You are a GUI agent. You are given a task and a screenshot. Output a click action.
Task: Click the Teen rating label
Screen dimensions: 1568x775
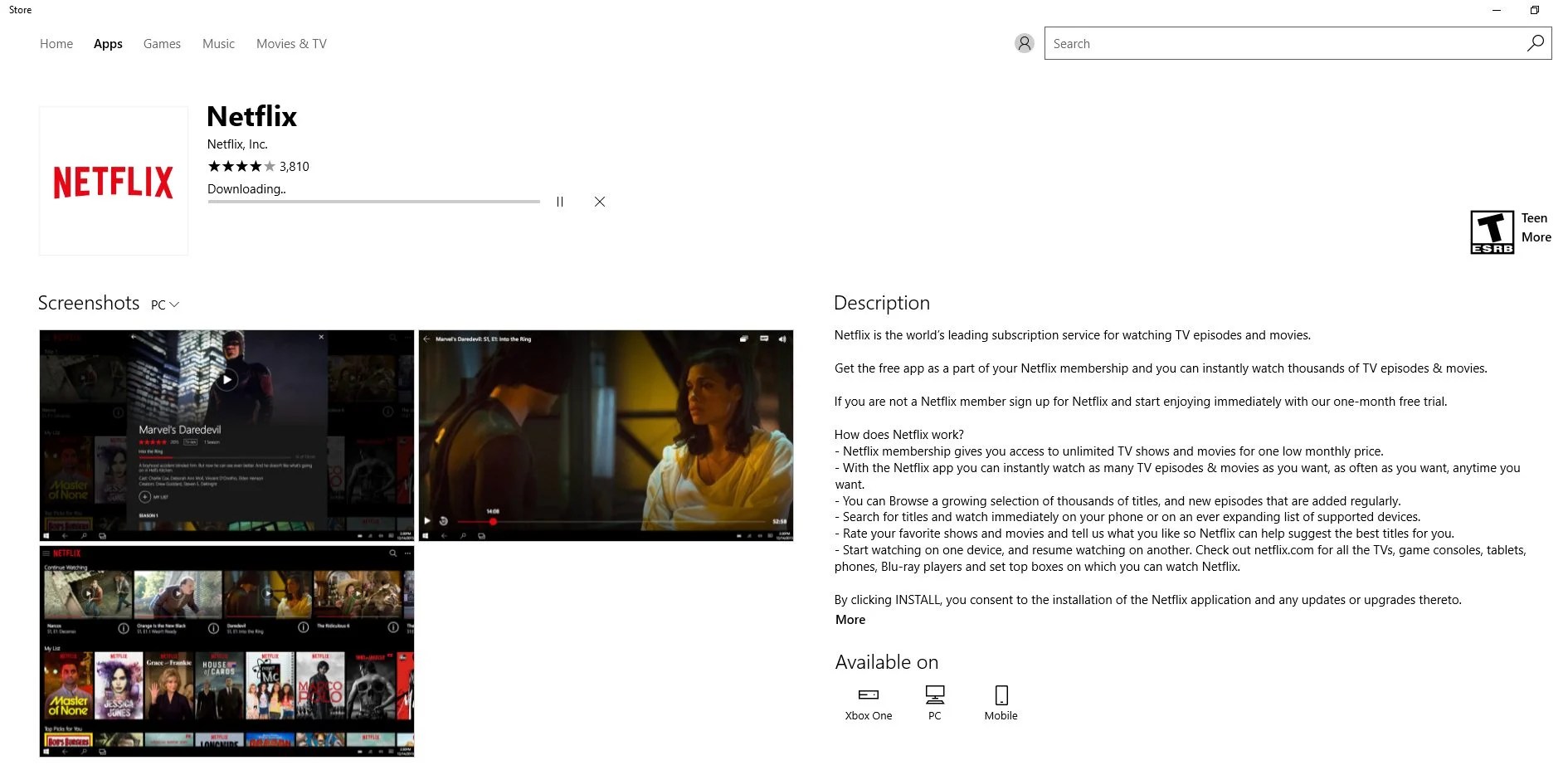tap(1534, 218)
